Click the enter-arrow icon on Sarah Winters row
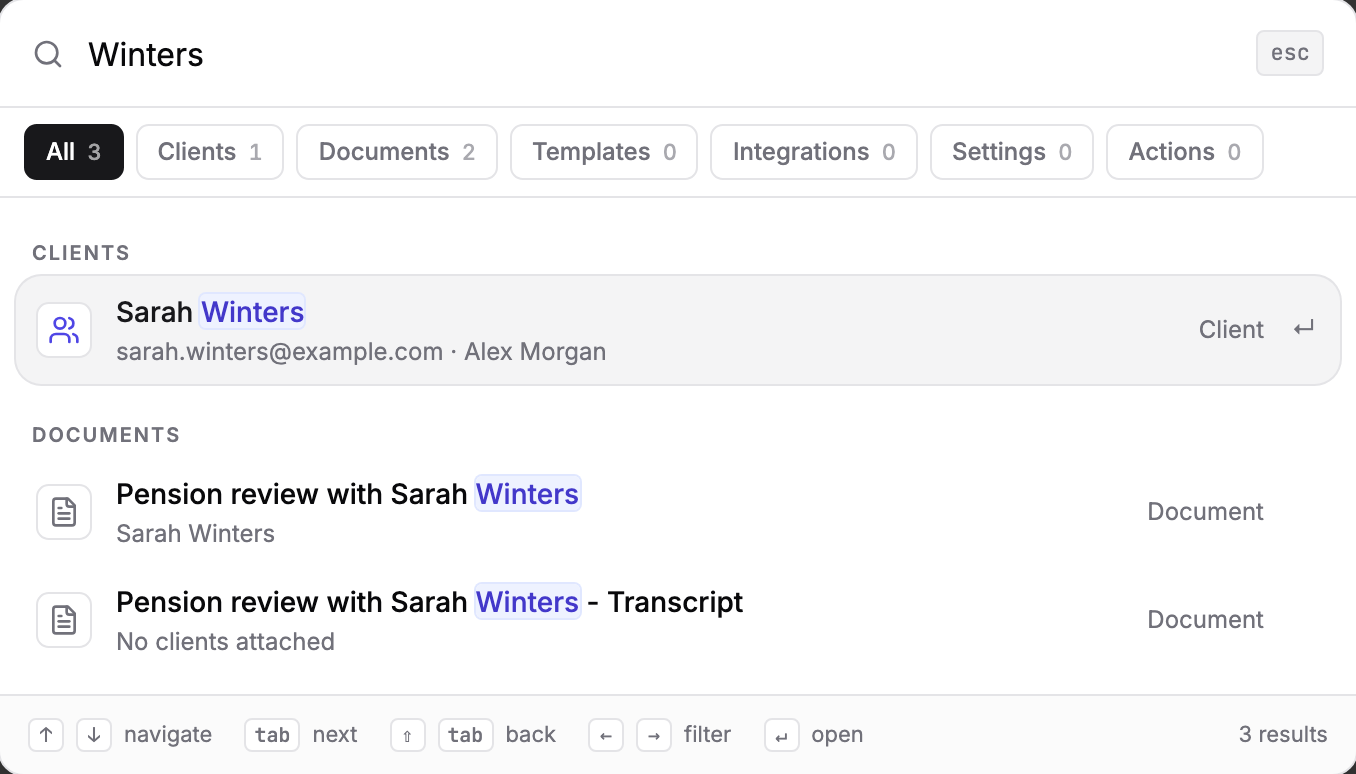1356x774 pixels. tap(1303, 329)
